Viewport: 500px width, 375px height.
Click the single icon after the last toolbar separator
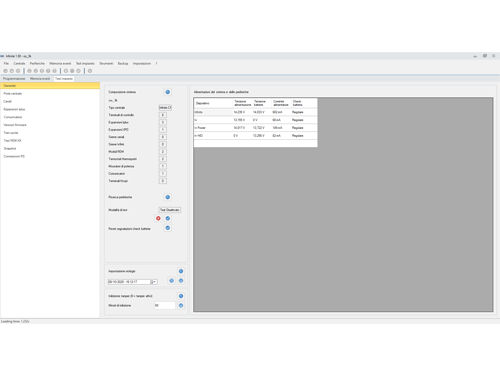(90, 71)
